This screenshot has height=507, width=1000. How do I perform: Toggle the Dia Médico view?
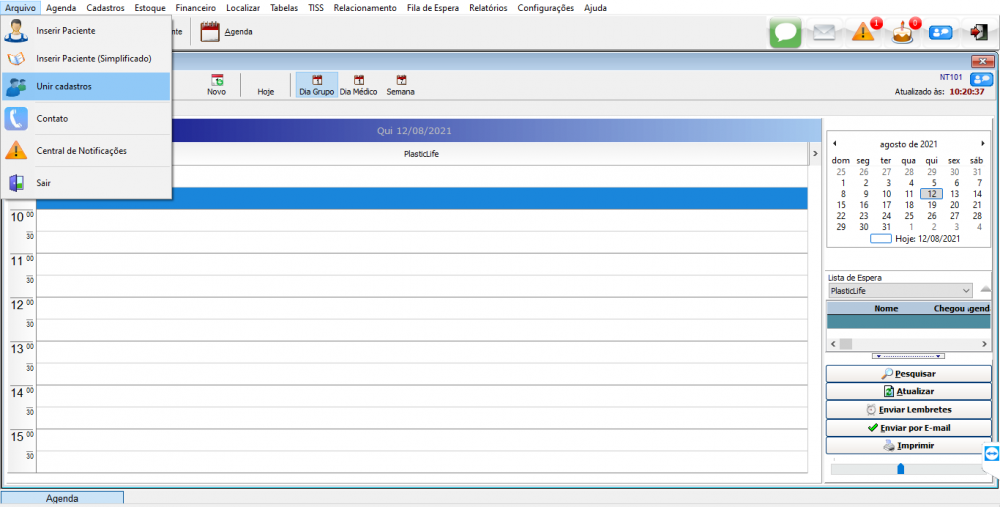tap(360, 85)
